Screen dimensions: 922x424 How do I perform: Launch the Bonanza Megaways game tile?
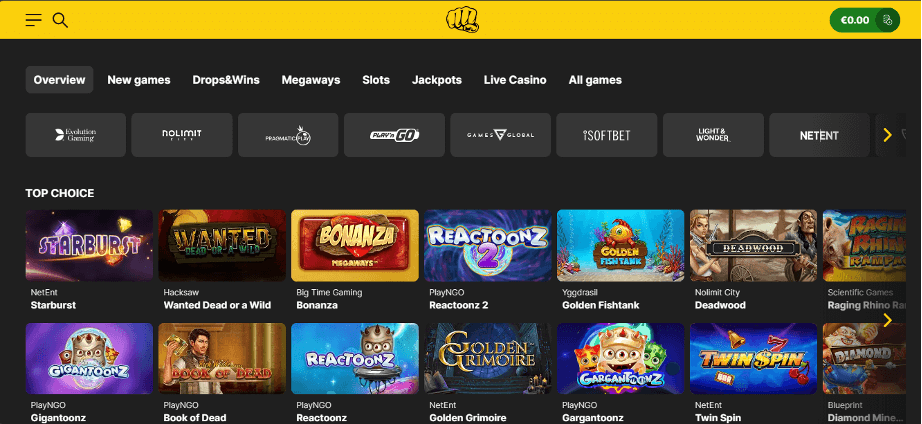[x=355, y=245]
